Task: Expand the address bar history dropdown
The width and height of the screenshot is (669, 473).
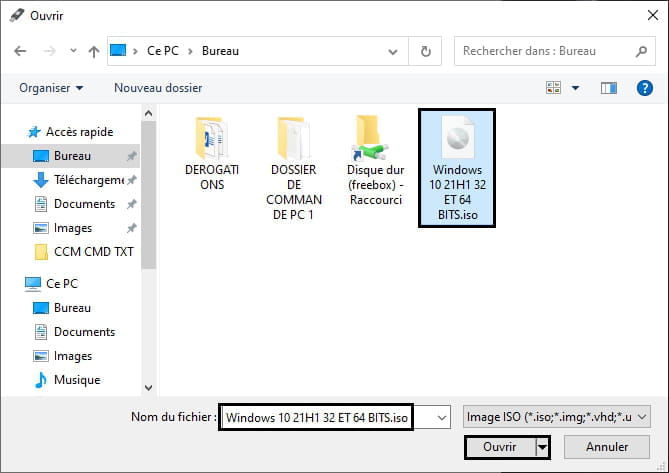Action: 393,52
